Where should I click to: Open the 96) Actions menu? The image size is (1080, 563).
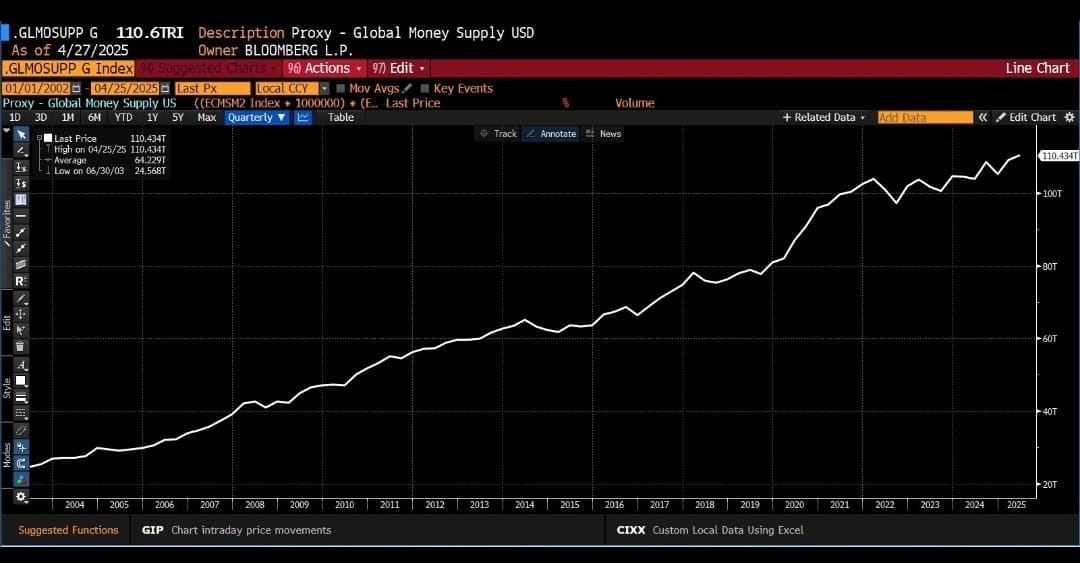click(318, 68)
